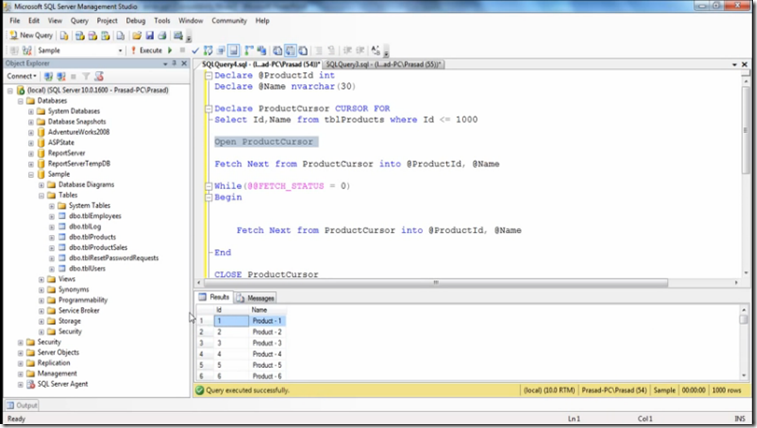This screenshot has height=428, width=757.
Task: Switch to the Messages tab
Action: coord(255,298)
